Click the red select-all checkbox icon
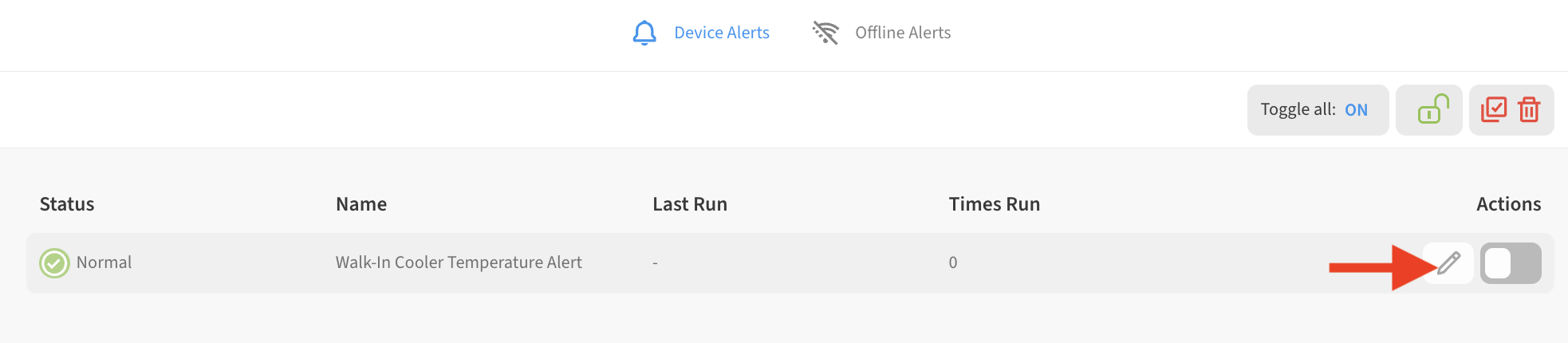The height and width of the screenshot is (343, 1568). (x=1493, y=109)
